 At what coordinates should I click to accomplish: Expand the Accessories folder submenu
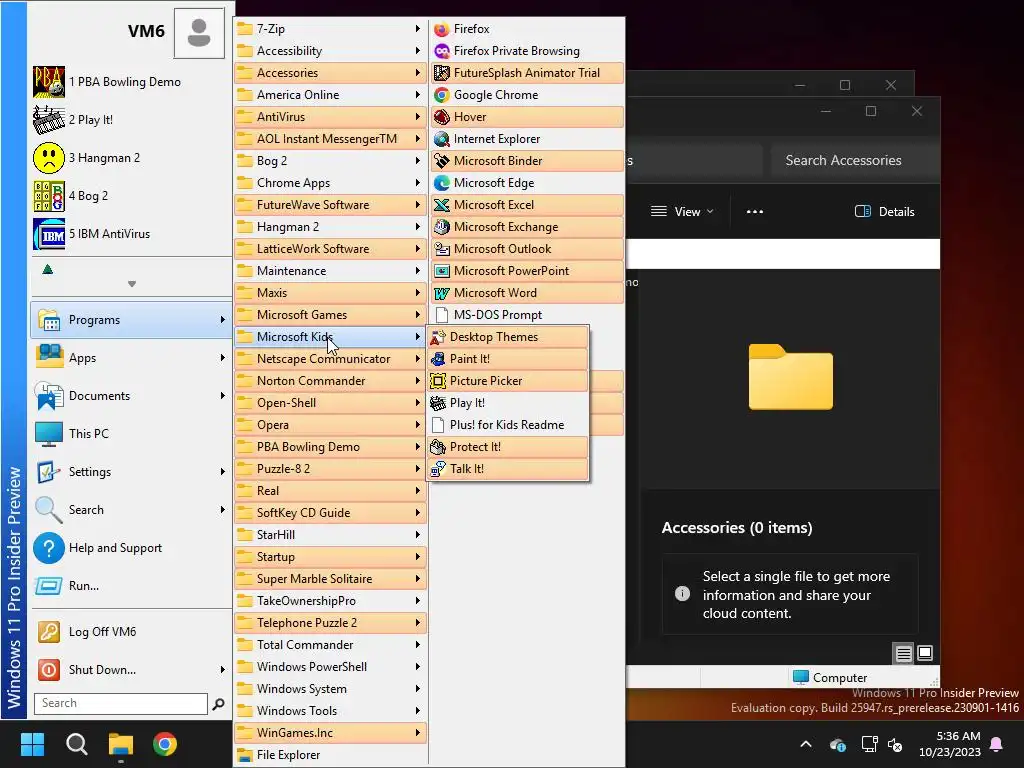[x=330, y=72]
